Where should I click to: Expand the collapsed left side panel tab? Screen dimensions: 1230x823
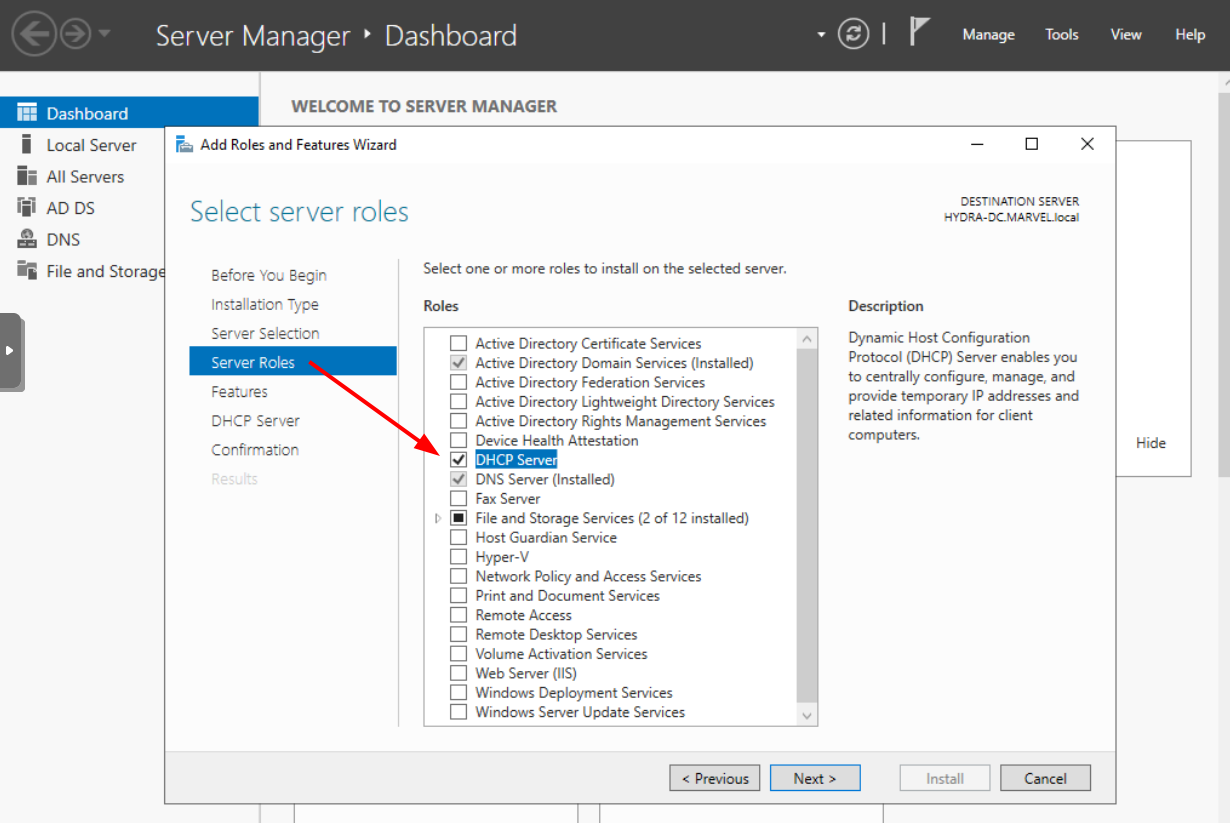point(11,351)
